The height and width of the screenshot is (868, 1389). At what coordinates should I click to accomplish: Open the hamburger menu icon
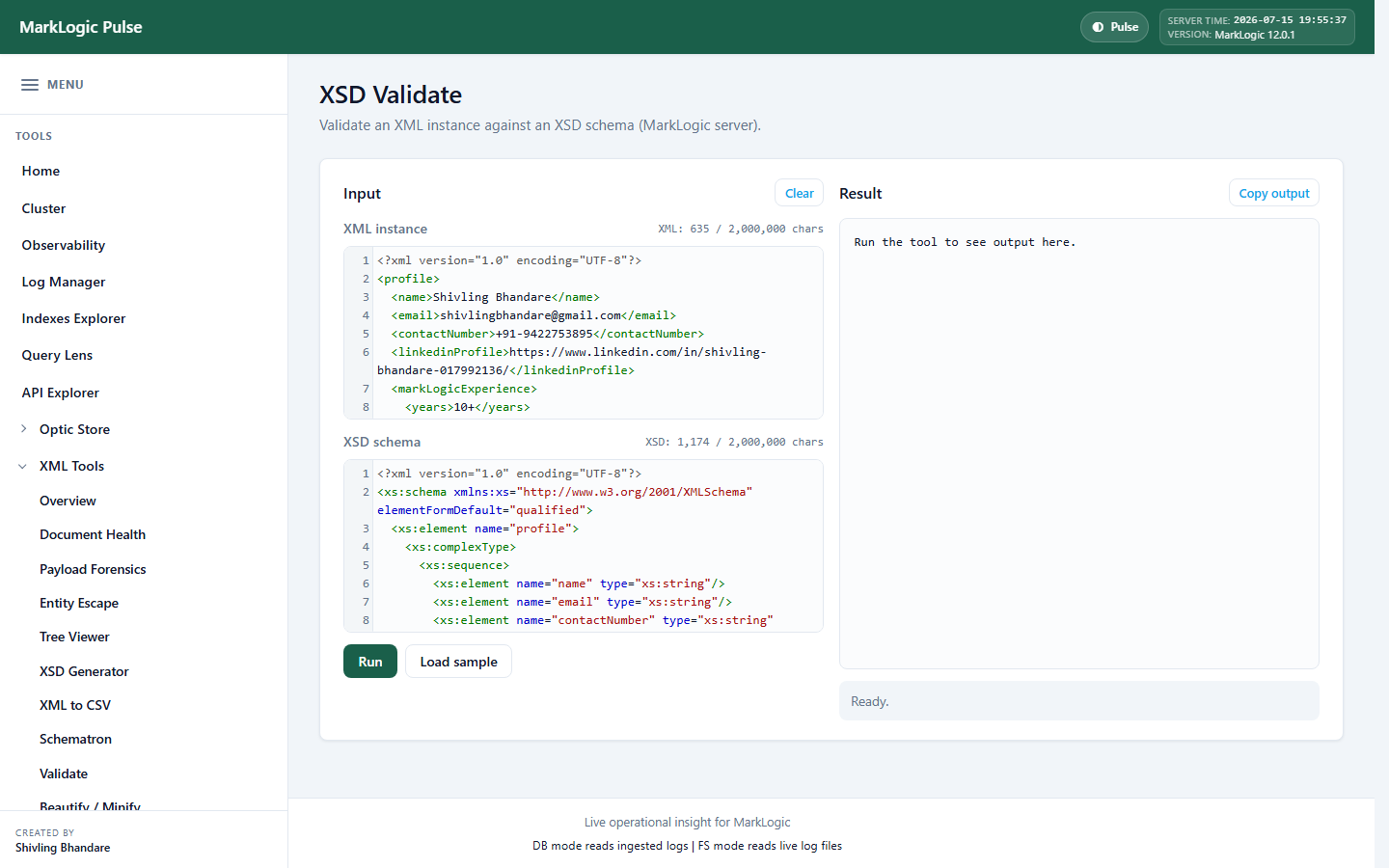coord(30,85)
